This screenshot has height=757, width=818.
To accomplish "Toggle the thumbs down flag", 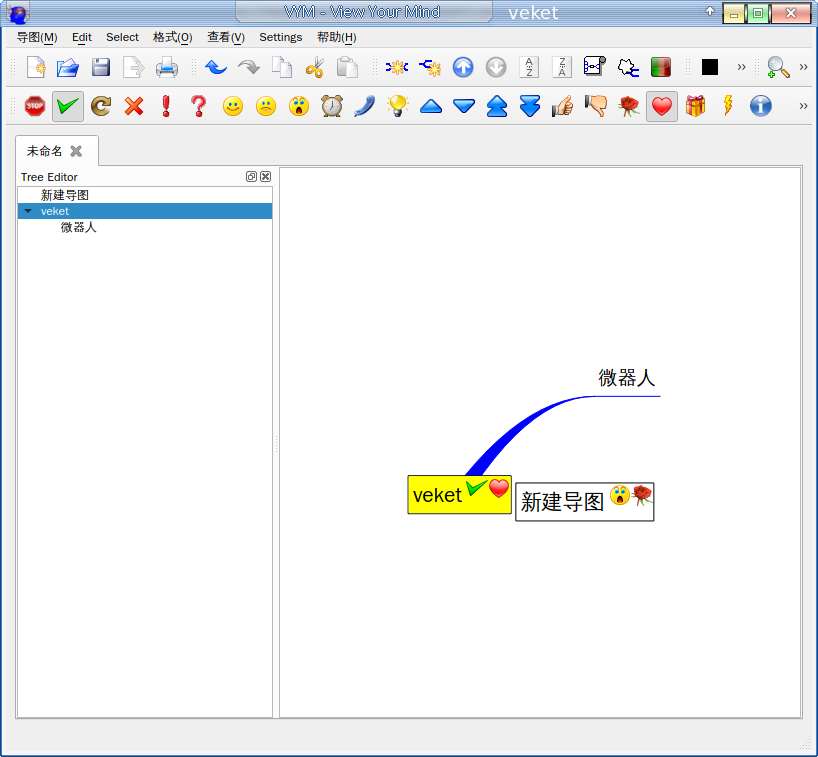I will click(x=596, y=106).
